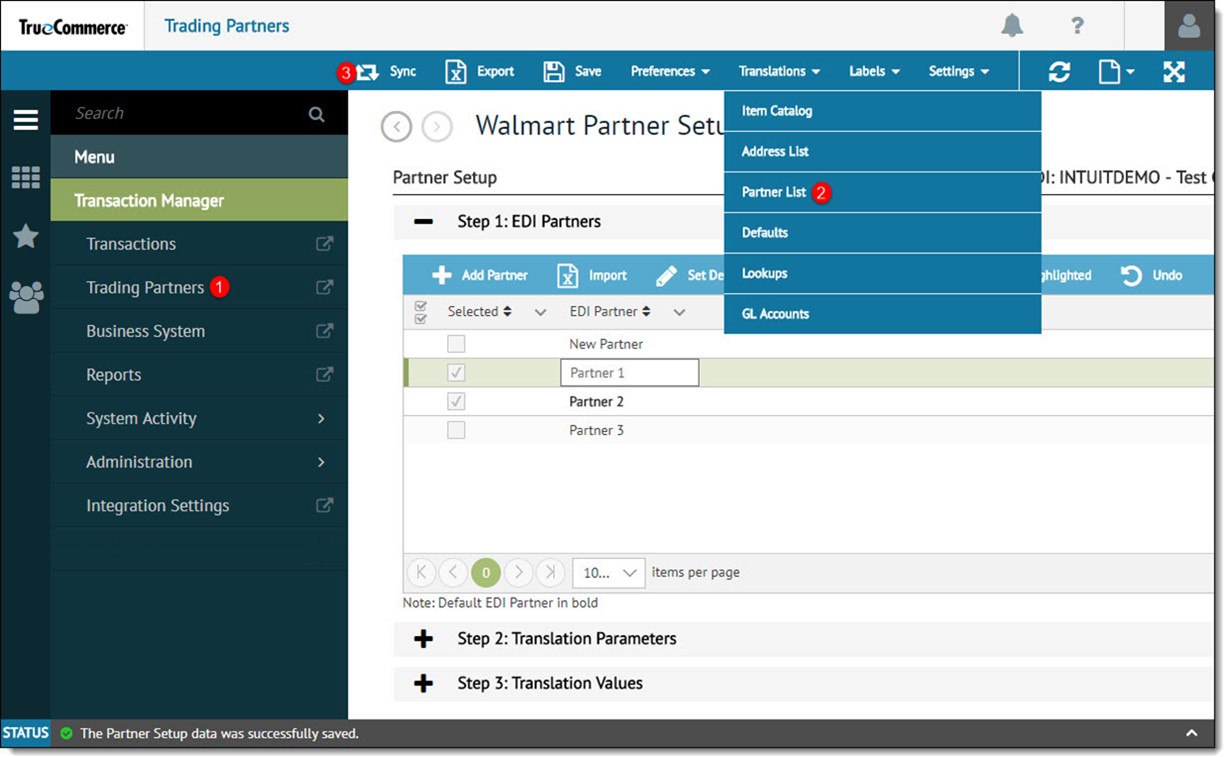Select Lookups from Translations menu
Image resolution: width=1224 pixels, height=757 pixels.
[882, 273]
